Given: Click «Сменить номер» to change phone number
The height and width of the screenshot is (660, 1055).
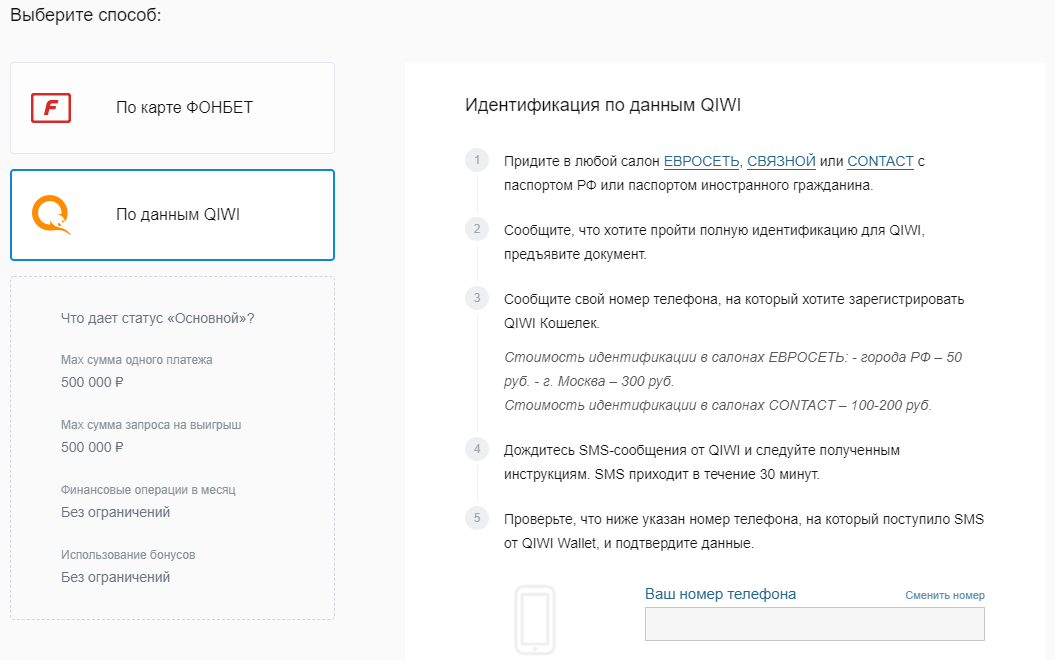Looking at the screenshot, I should pos(944,595).
